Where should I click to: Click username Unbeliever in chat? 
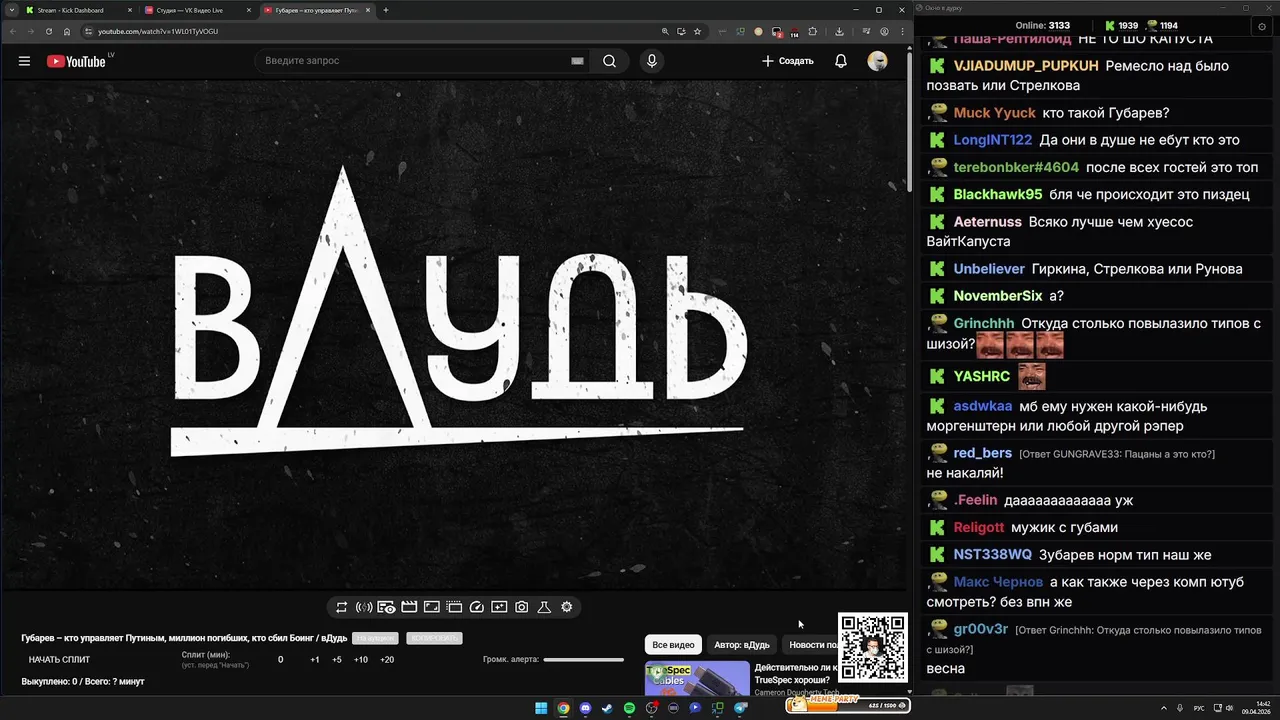point(988,269)
